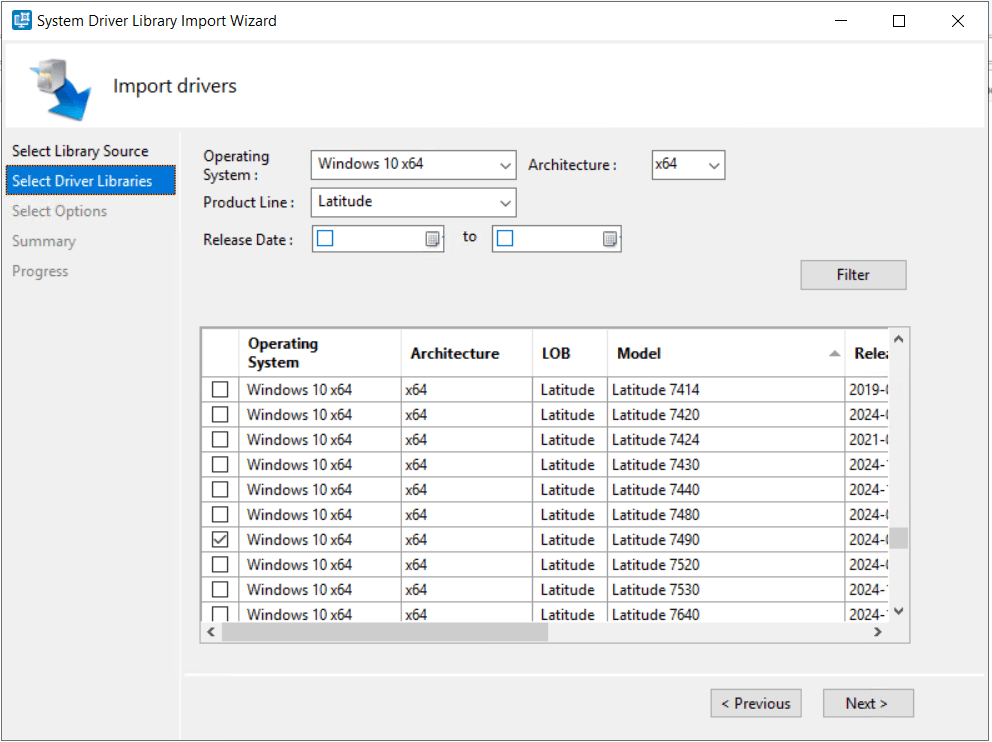Uncheck the Latitude 7490 row checkbox
Viewport: 992px width, 742px height.
point(220,540)
